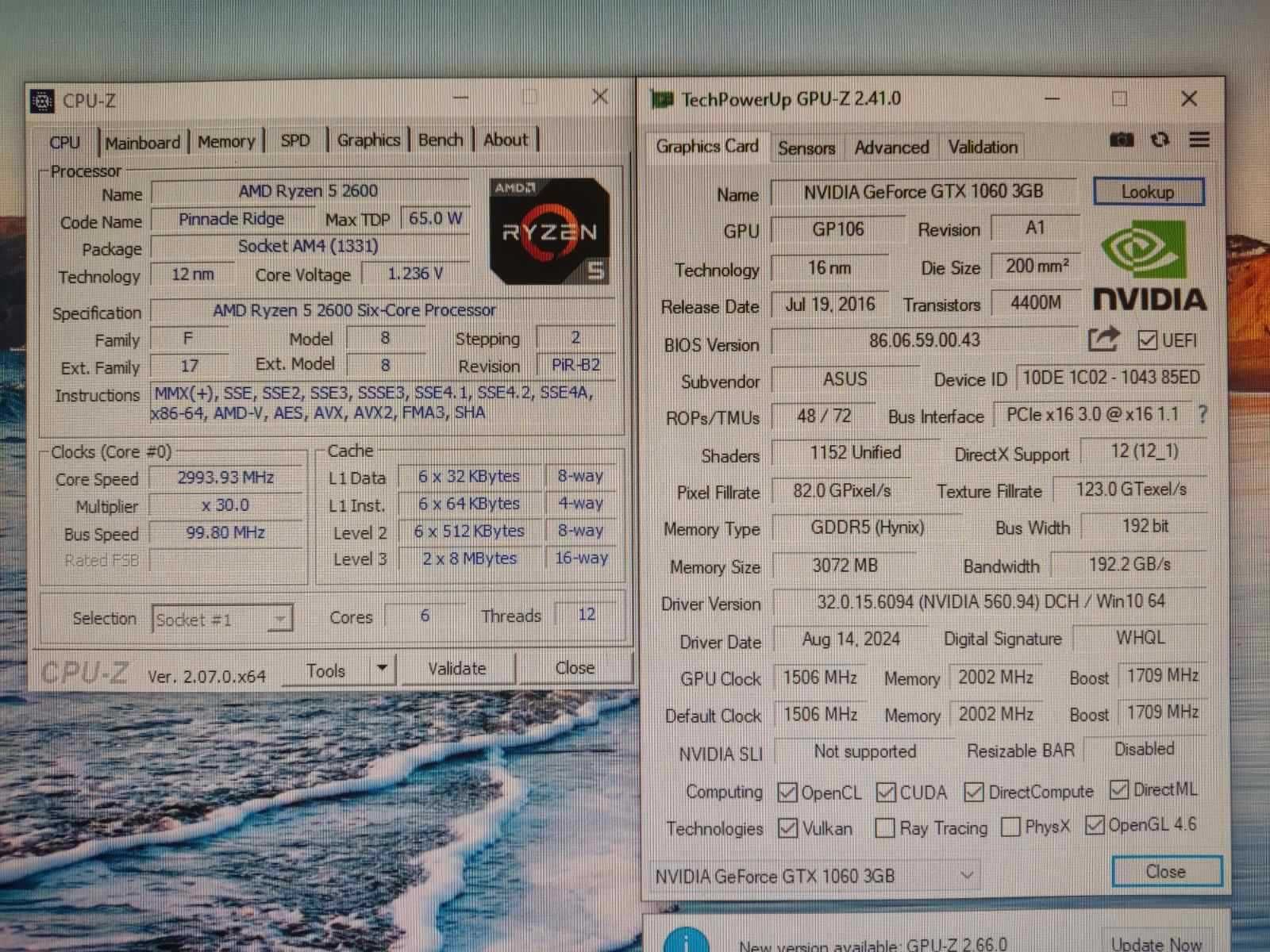Toggle the DirectCompute checkbox

click(974, 792)
